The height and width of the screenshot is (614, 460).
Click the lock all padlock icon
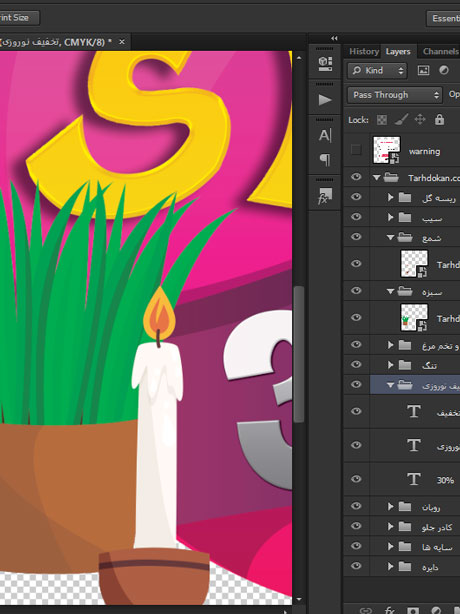[439, 119]
